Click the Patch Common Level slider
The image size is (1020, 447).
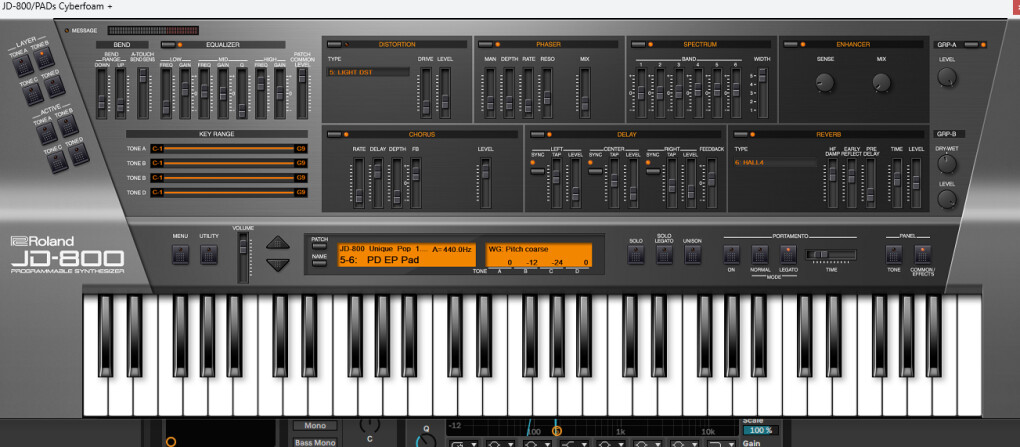click(x=302, y=94)
